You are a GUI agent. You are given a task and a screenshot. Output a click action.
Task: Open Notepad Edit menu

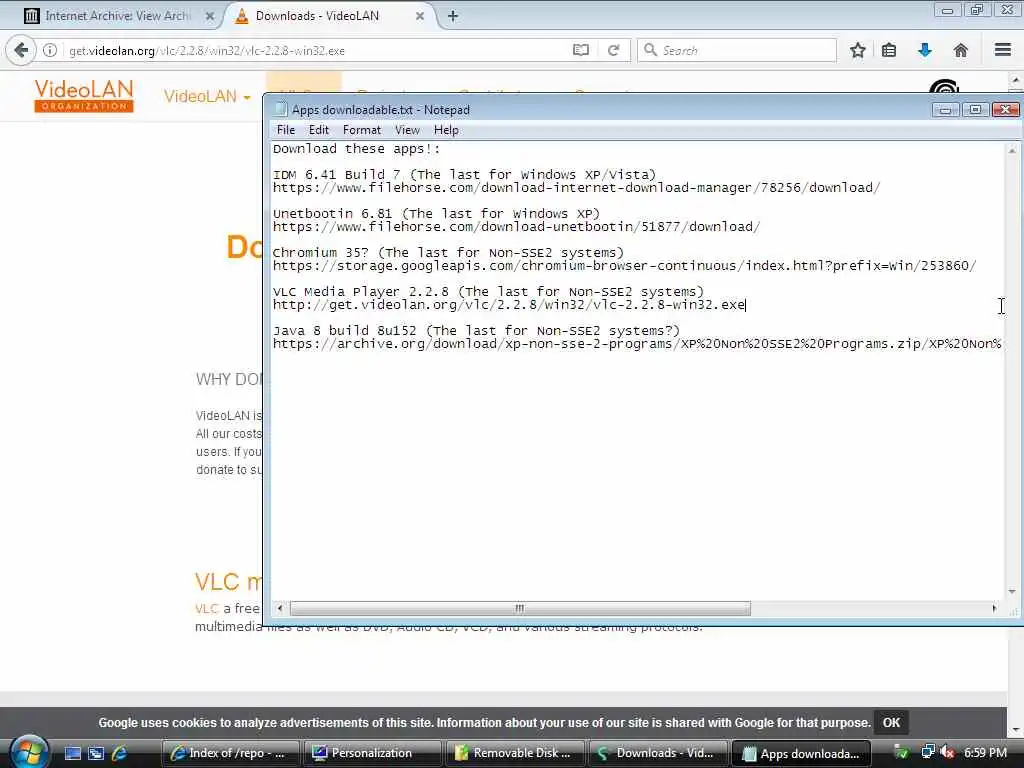319,130
